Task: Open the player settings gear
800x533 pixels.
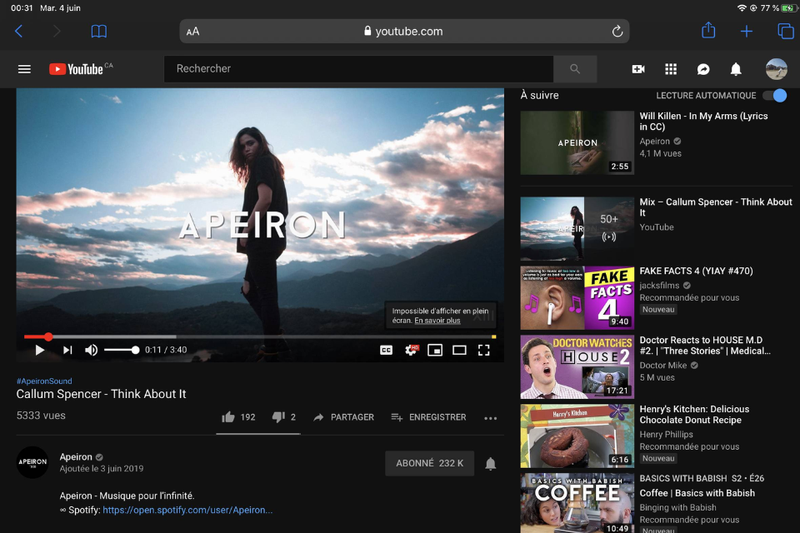Action: click(411, 350)
